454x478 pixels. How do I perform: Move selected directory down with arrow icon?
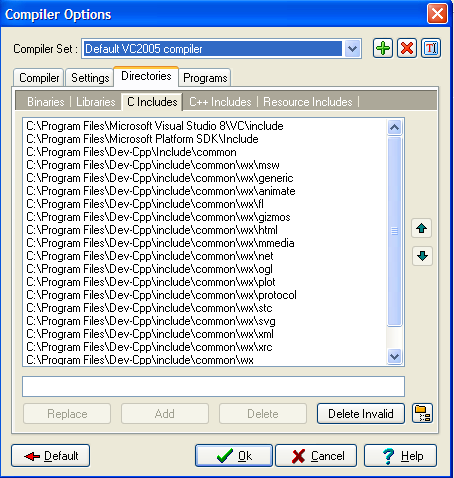click(422, 256)
